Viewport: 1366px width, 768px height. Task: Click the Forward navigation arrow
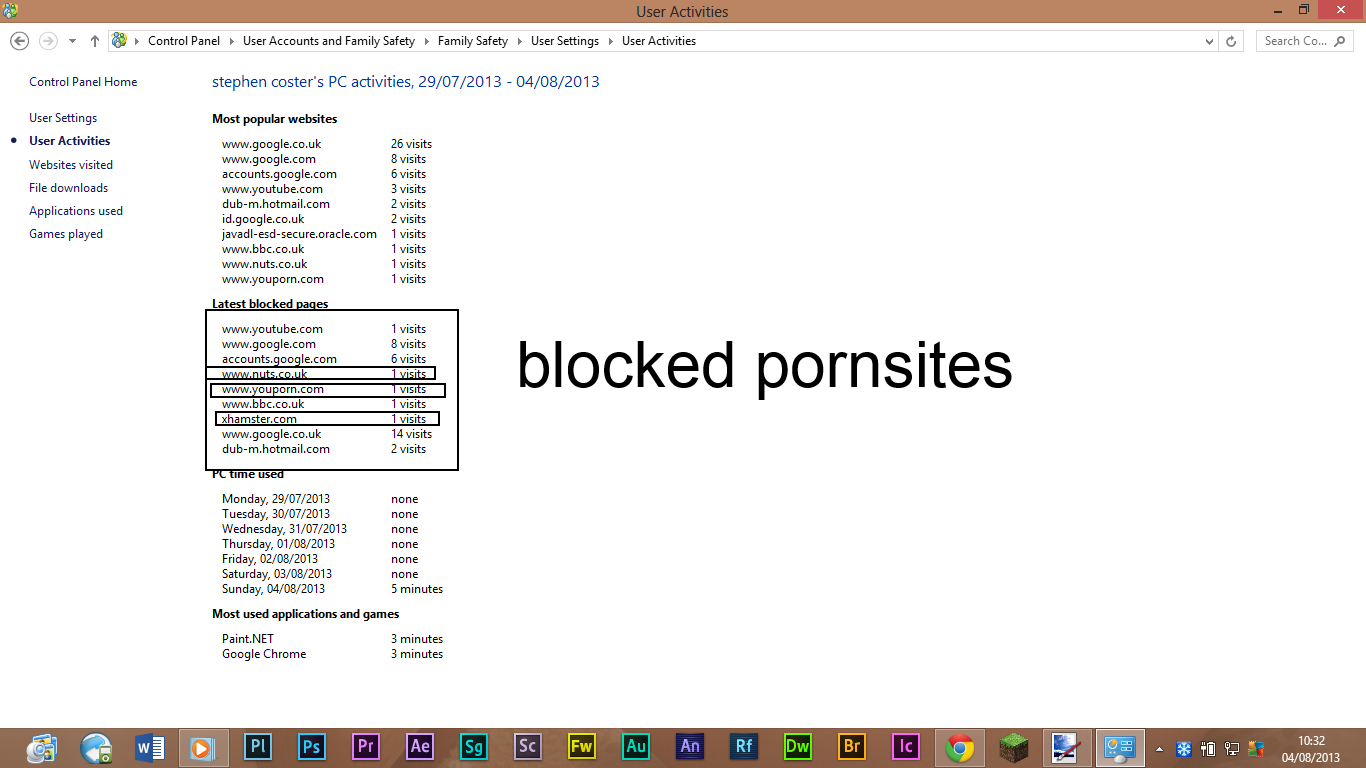pos(47,41)
